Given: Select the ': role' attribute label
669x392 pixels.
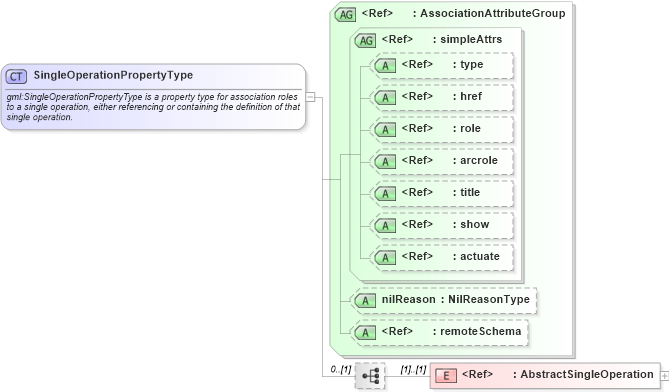Looking at the screenshot, I should tap(467, 128).
